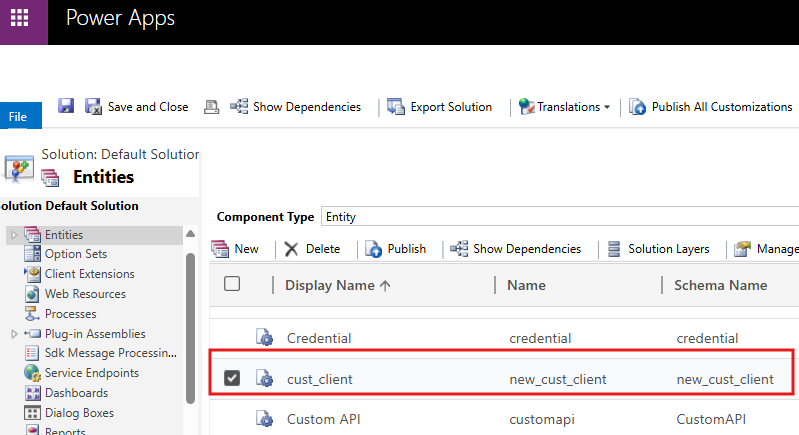Click top toolbar Show Dependencies icon

239,106
